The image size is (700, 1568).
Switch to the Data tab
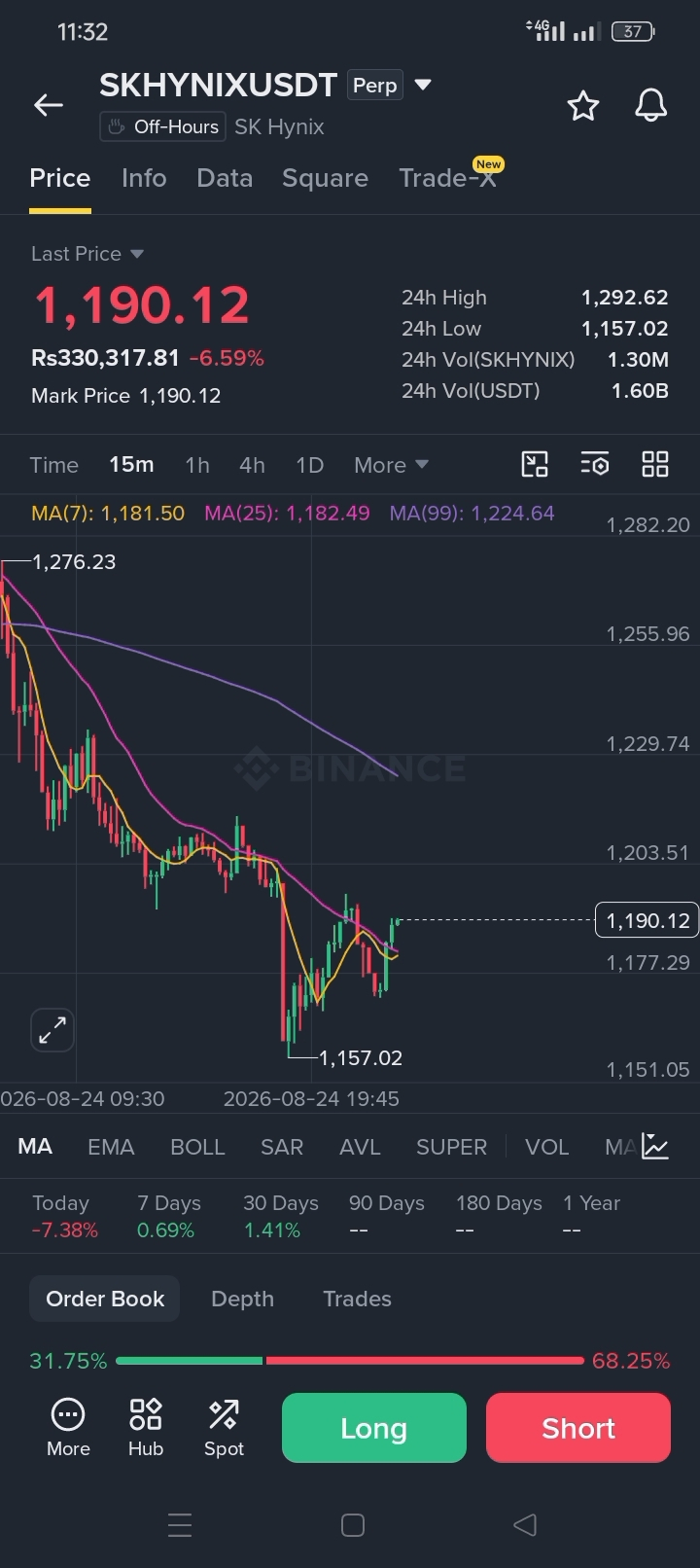225,178
